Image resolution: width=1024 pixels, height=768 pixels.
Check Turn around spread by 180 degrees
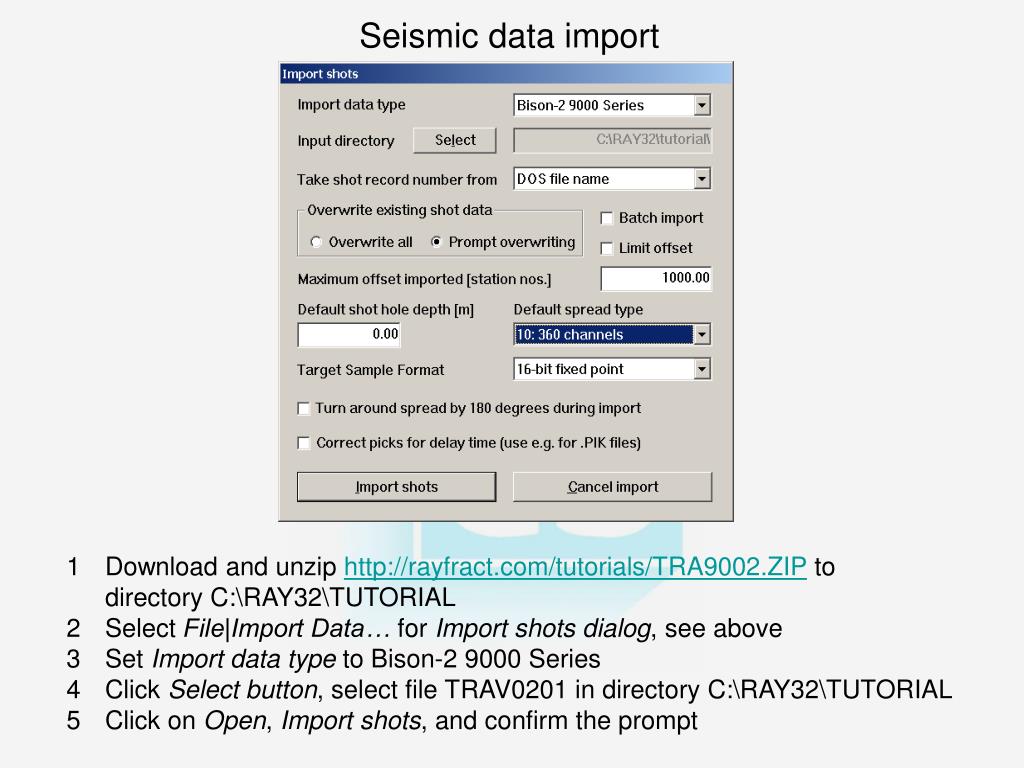point(304,409)
